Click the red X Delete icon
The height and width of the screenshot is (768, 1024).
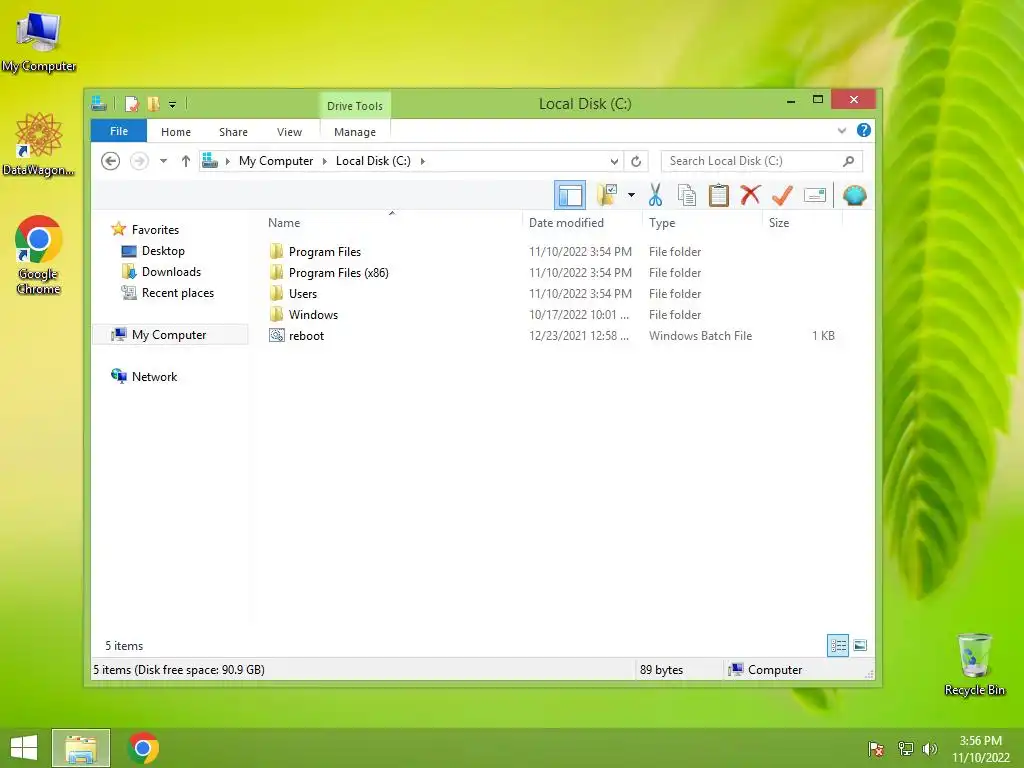[x=750, y=195]
